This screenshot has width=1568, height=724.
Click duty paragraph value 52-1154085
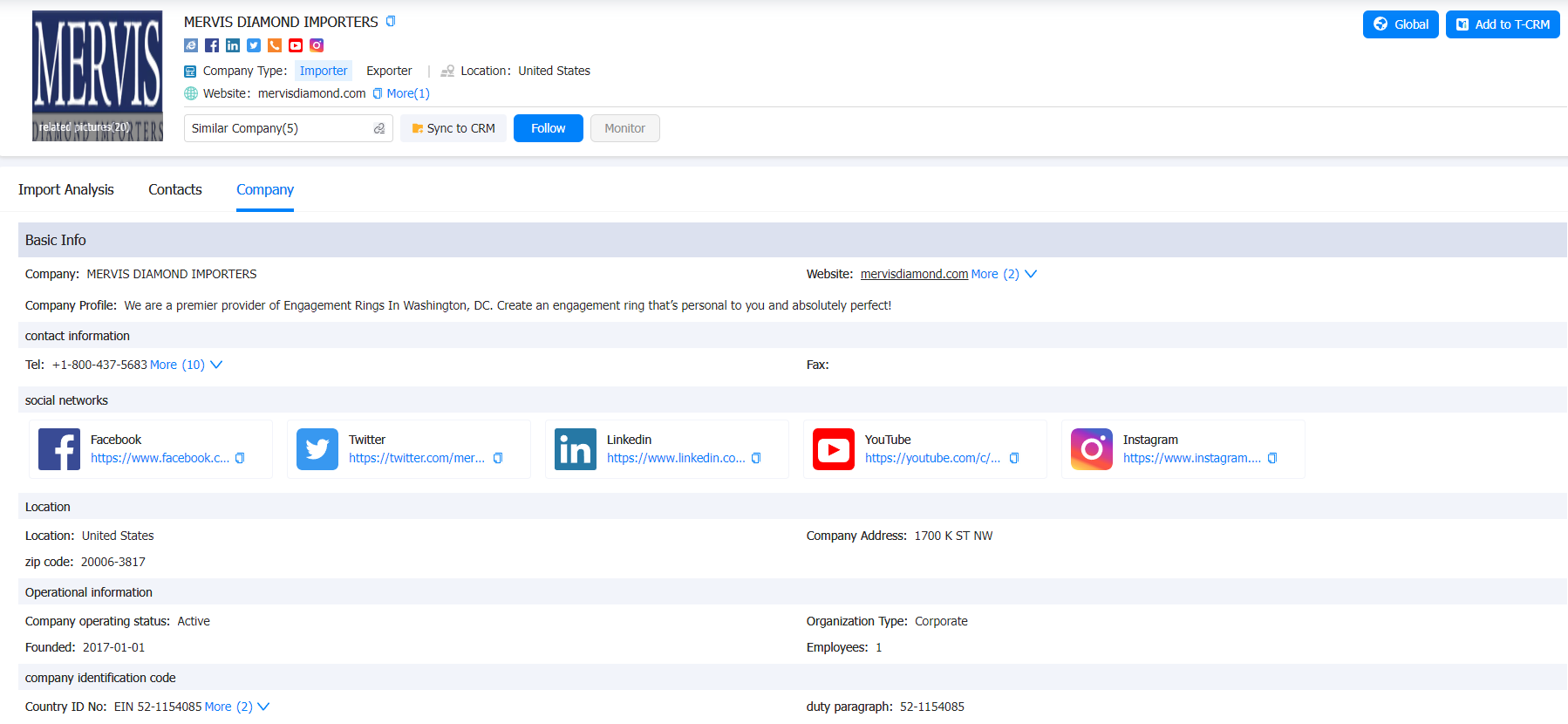click(x=932, y=707)
